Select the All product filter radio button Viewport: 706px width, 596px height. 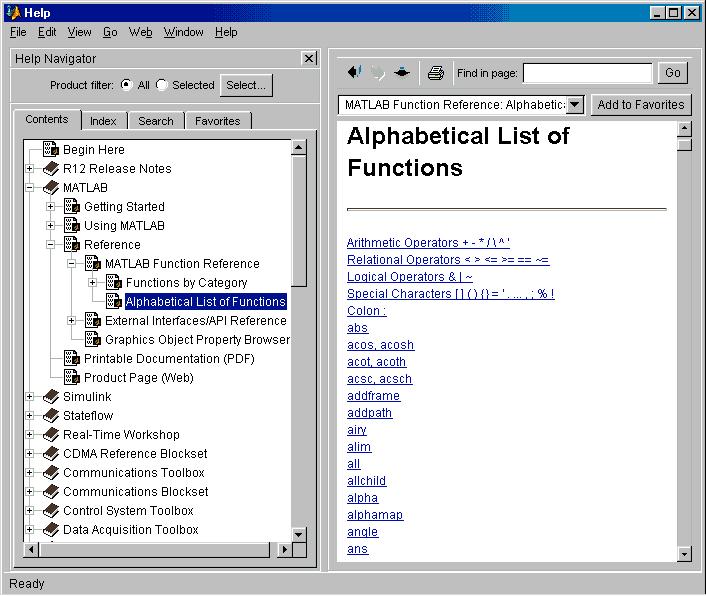click(127, 85)
